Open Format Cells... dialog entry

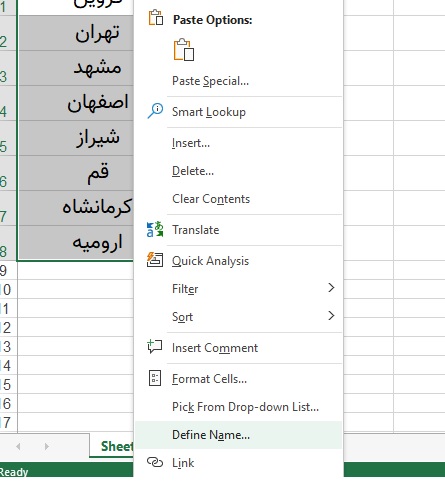[238, 379]
